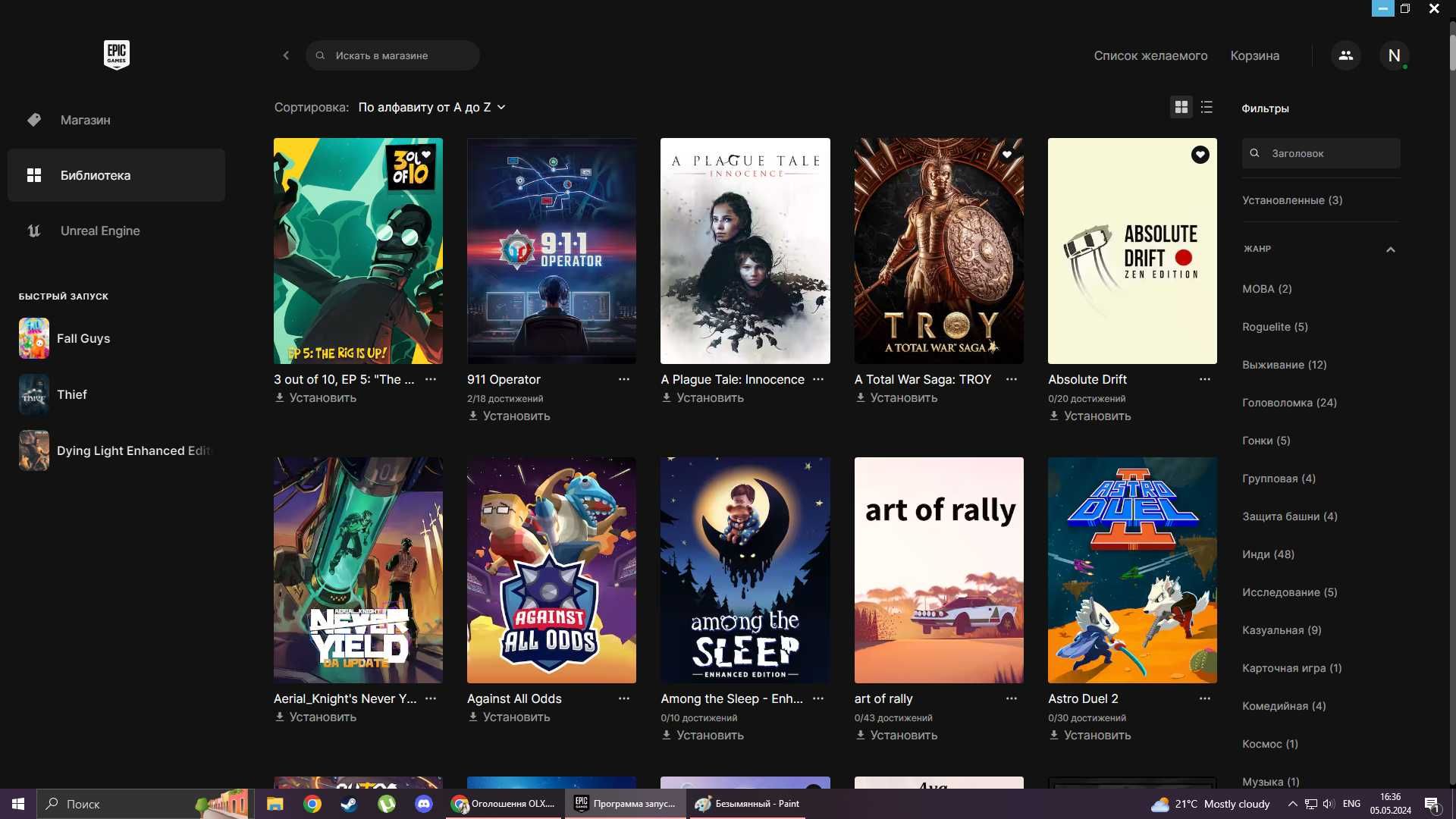Open options menu for Against All Odds

point(624,698)
